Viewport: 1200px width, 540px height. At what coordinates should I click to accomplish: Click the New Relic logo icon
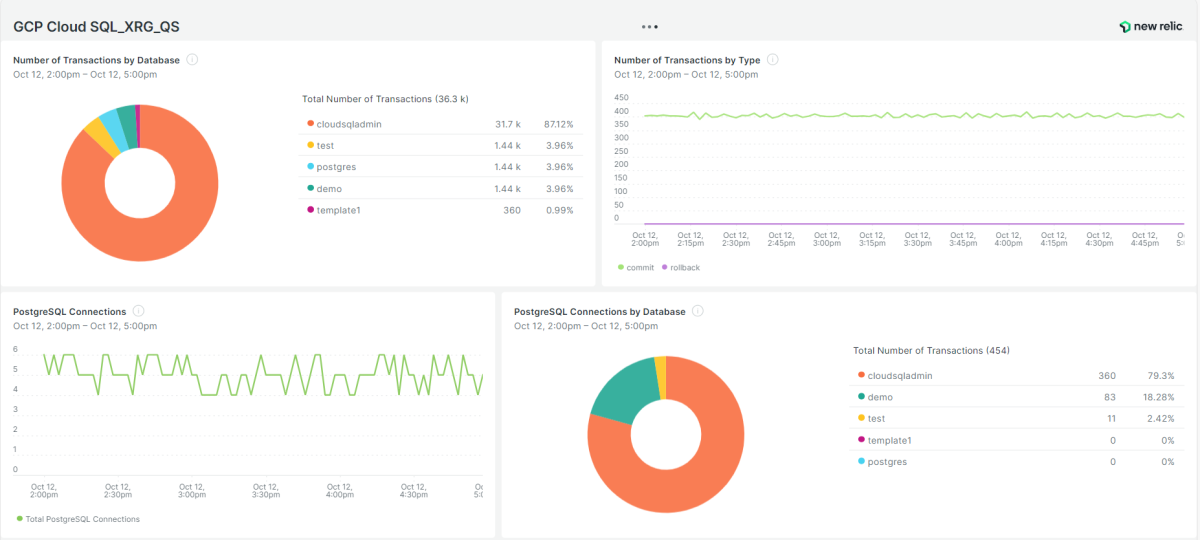(1125, 27)
